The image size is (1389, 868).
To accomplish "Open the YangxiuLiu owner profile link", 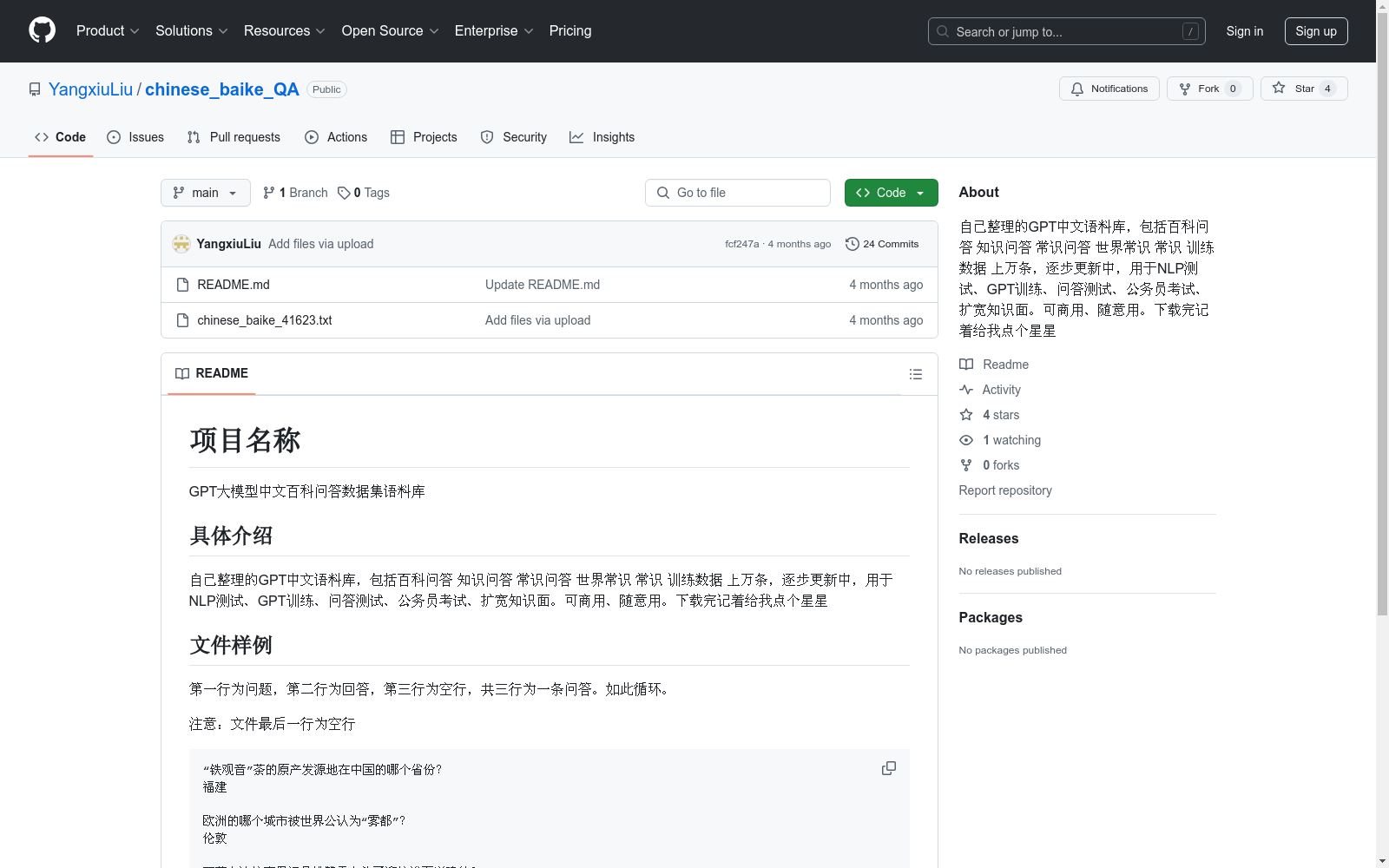I will [x=91, y=89].
